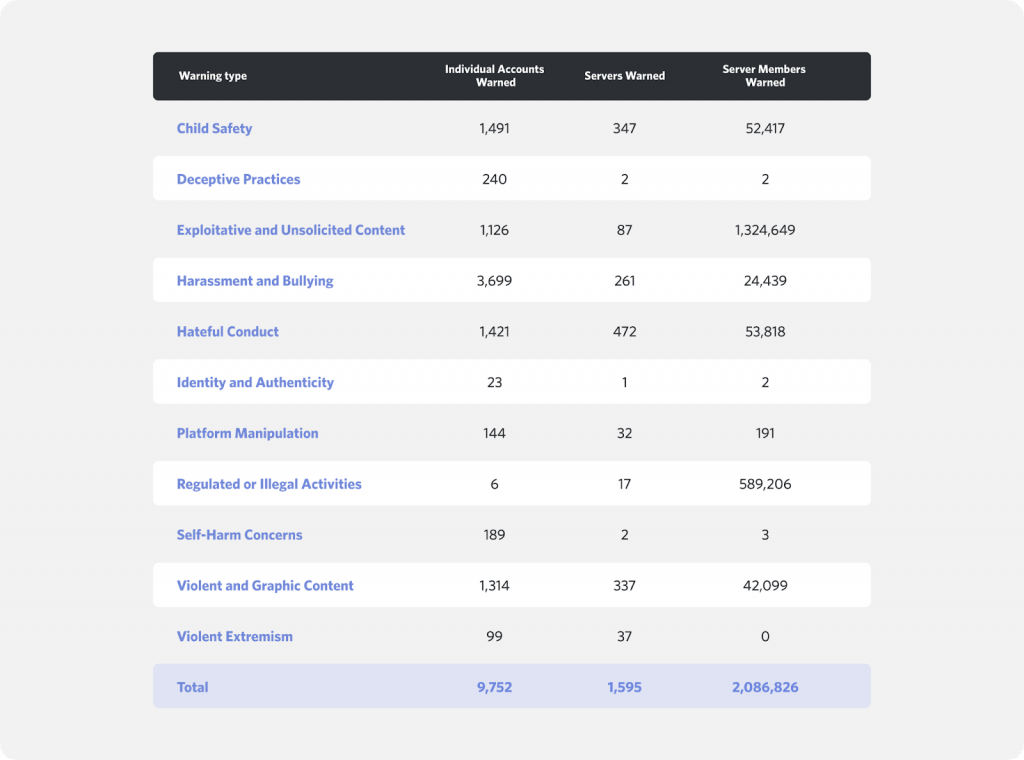Click the Servers Warned column header
This screenshot has height=760, width=1024.
[624, 76]
